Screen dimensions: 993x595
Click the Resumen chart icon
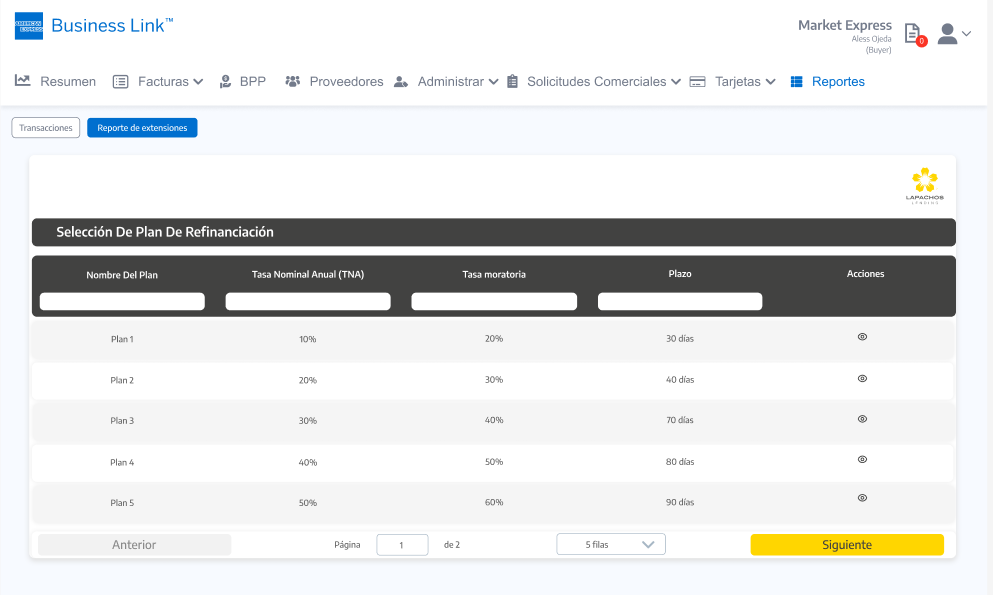click(23, 81)
